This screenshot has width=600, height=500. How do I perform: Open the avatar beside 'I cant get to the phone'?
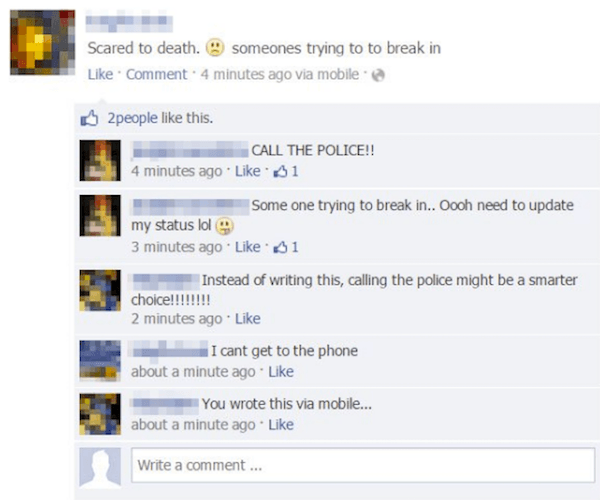pyautogui.click(x=100, y=360)
